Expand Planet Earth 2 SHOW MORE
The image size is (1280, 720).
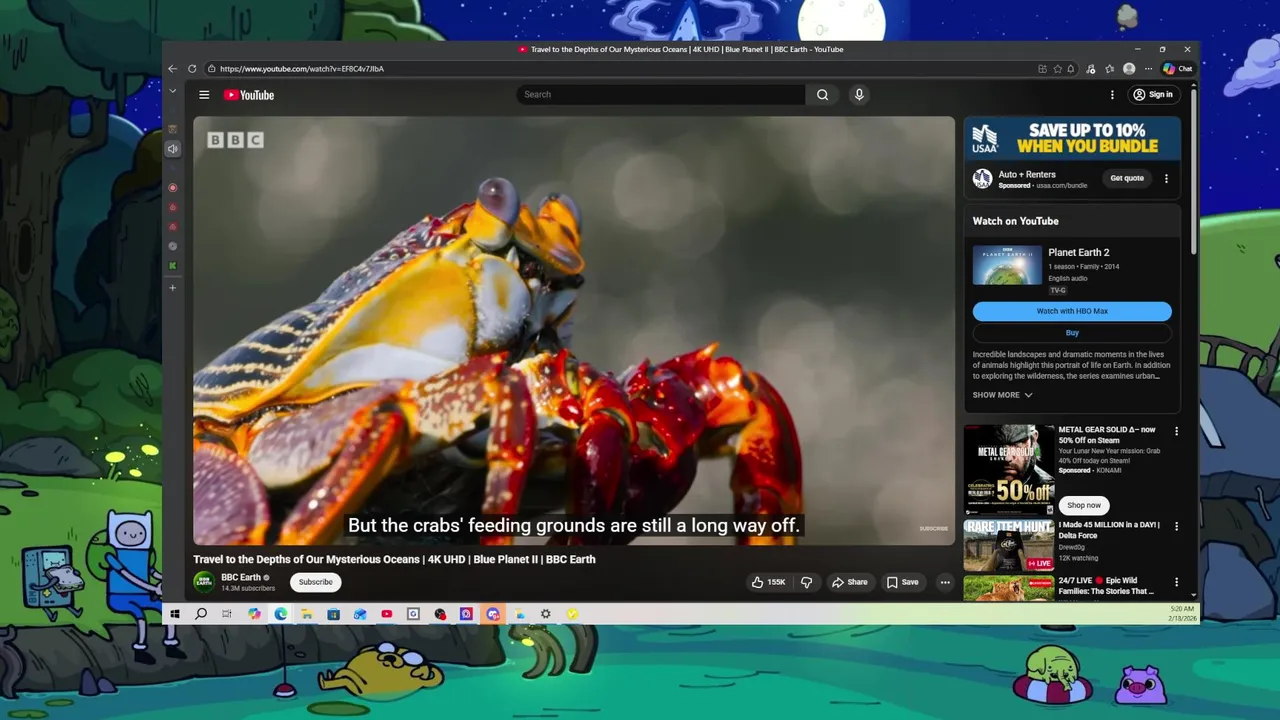tap(1002, 395)
